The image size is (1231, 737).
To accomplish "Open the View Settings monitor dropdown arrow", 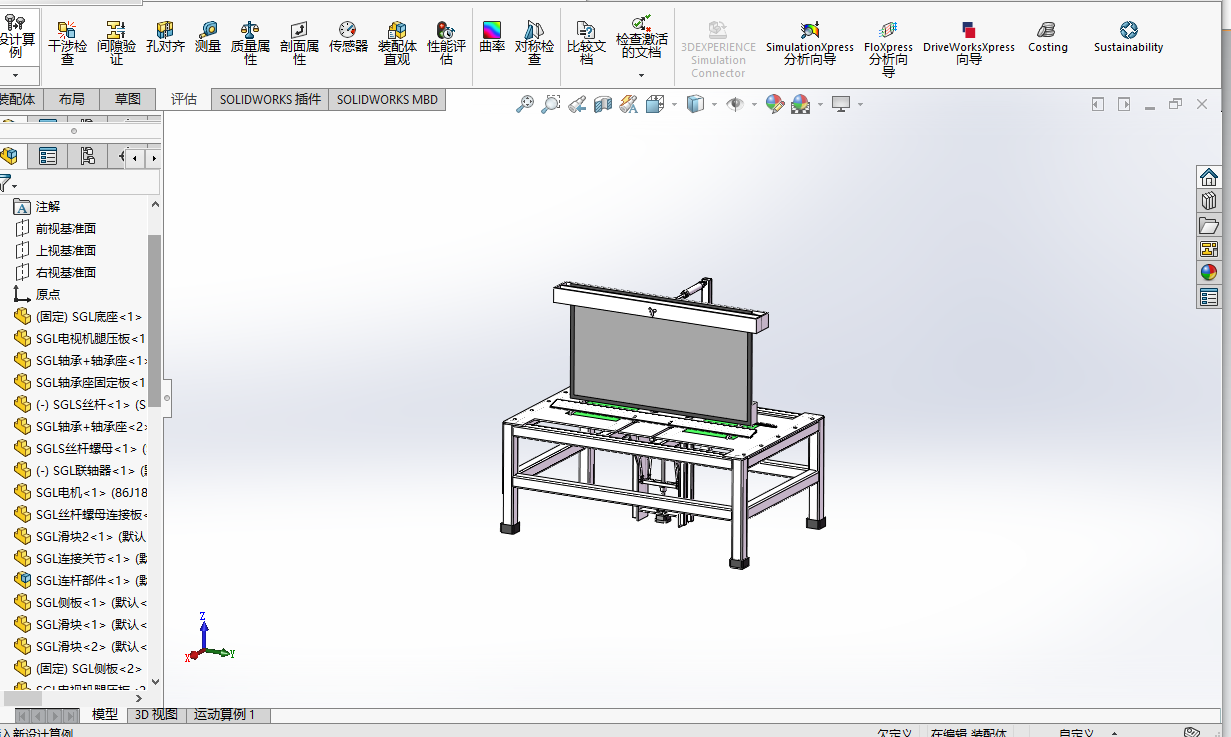I will tap(859, 104).
